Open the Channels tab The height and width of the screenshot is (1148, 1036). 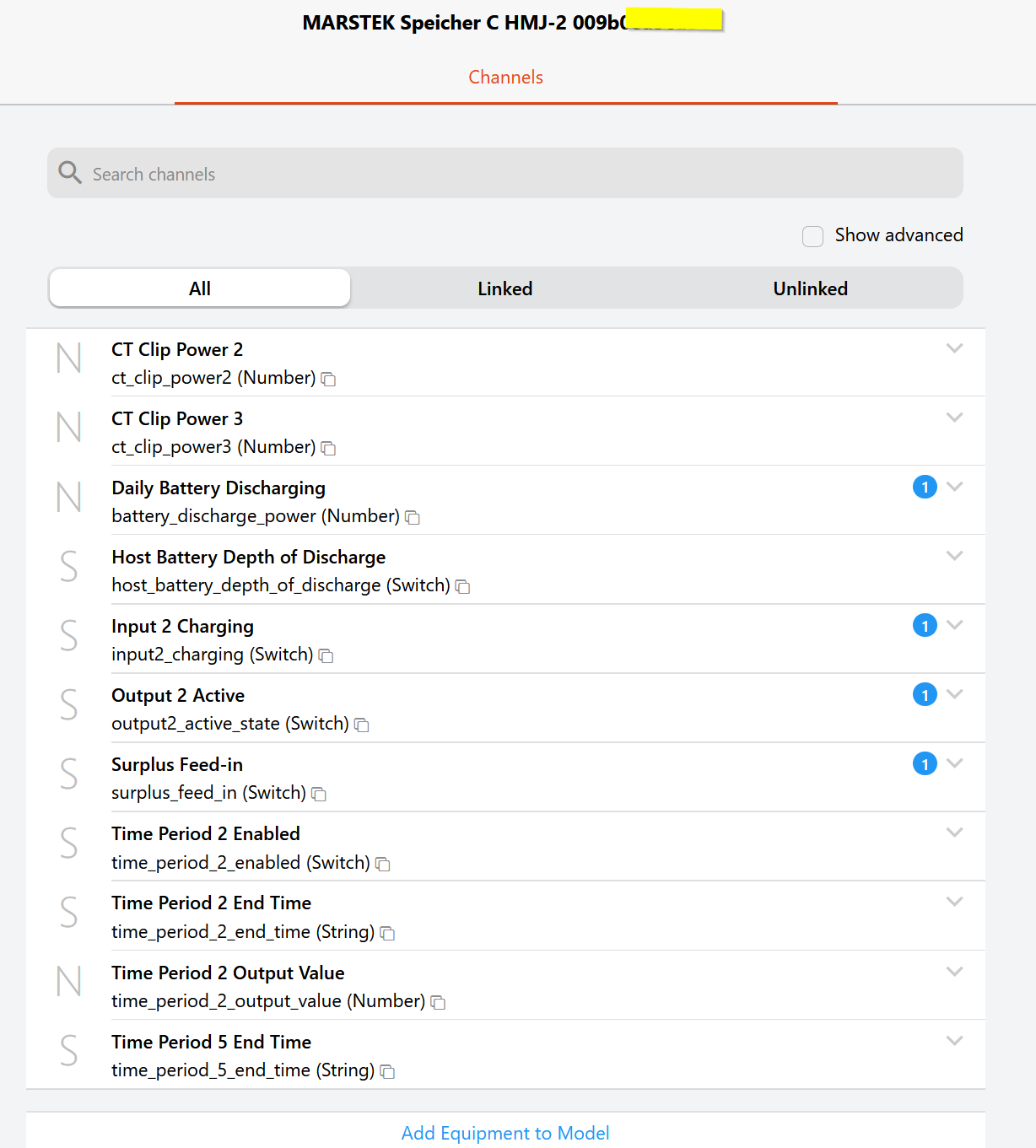505,78
